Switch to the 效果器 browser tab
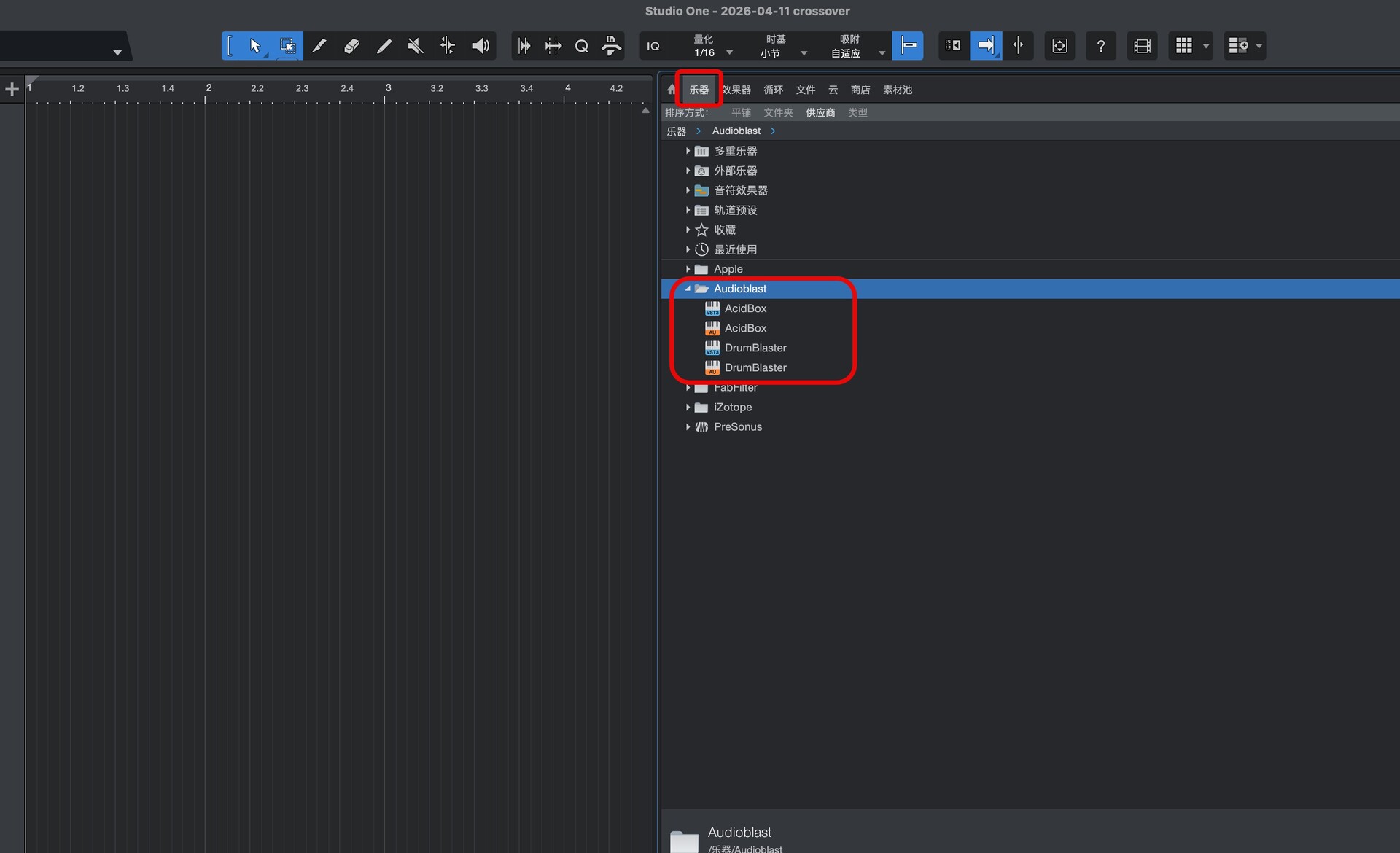This screenshot has width=1400, height=853. pos(736,90)
